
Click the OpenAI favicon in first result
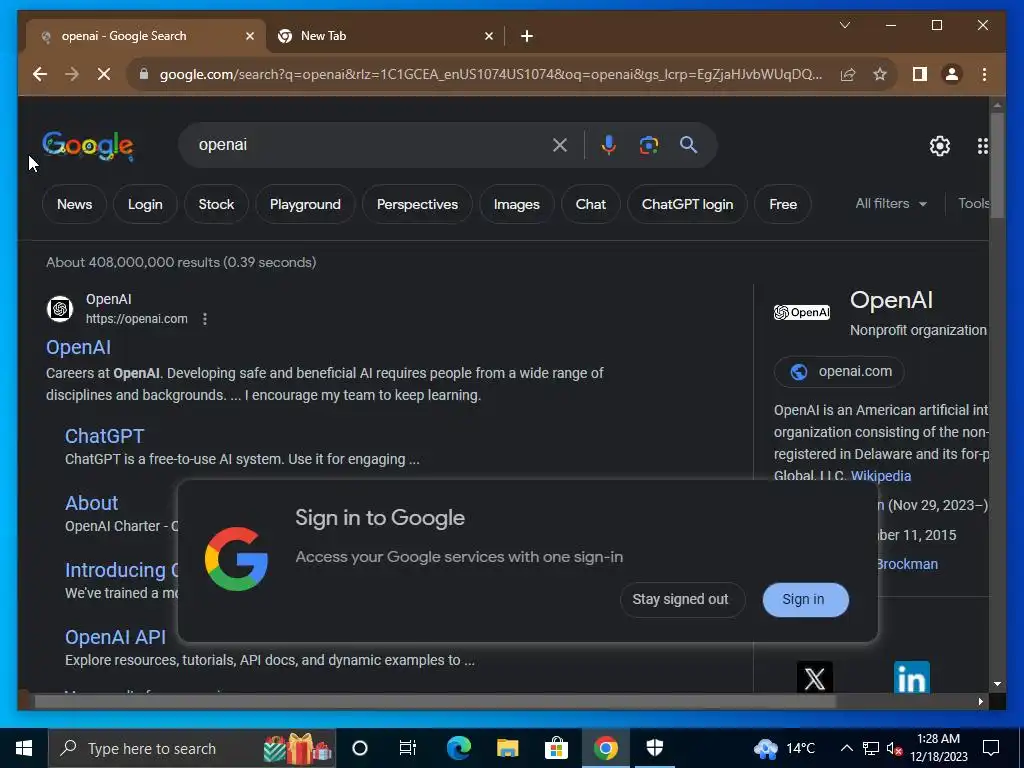click(59, 308)
